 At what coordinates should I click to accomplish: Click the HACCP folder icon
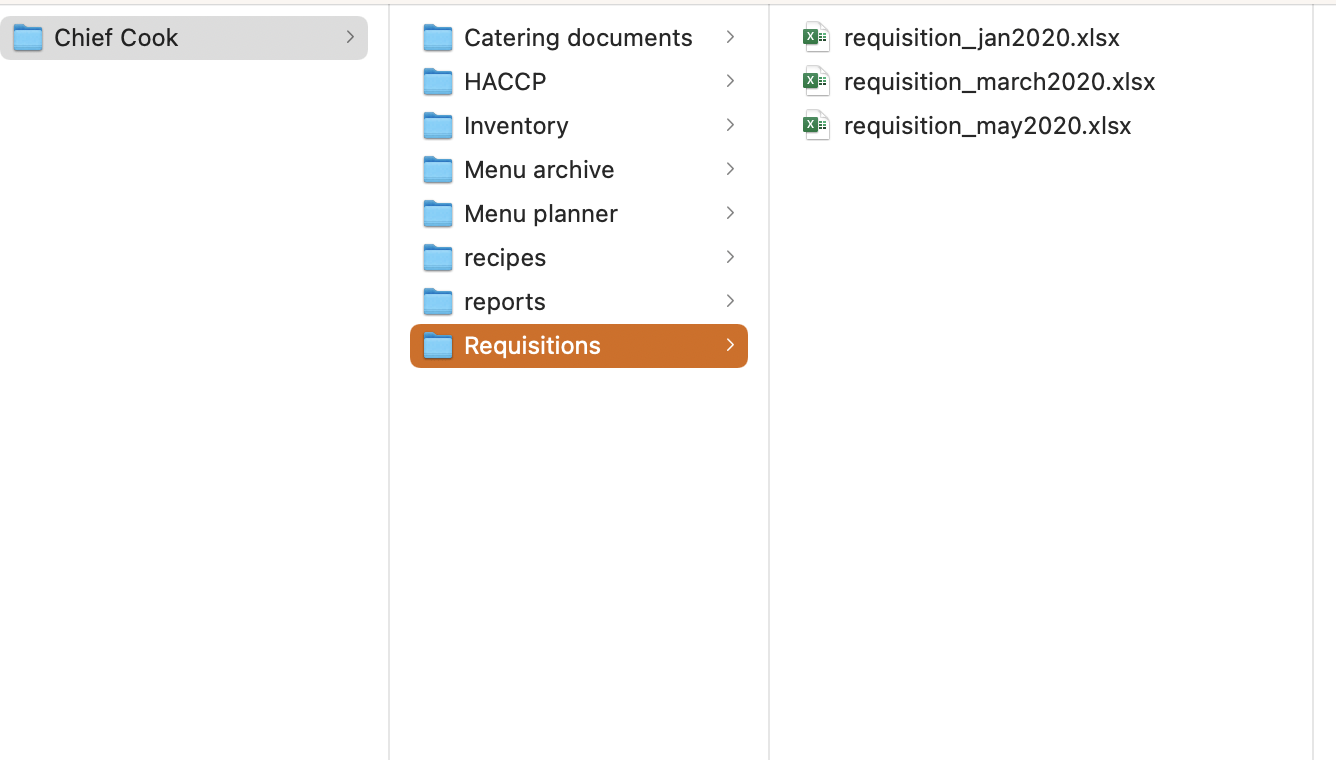(438, 82)
